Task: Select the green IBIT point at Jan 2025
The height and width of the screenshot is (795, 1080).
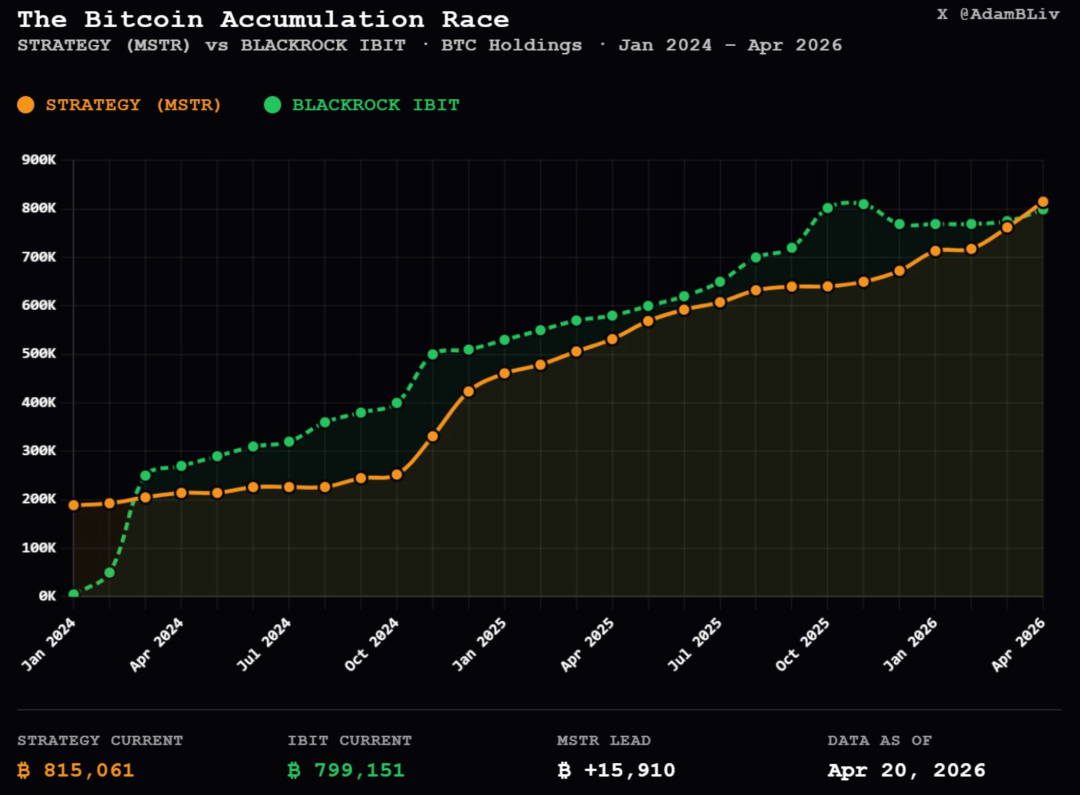Action: (504, 340)
